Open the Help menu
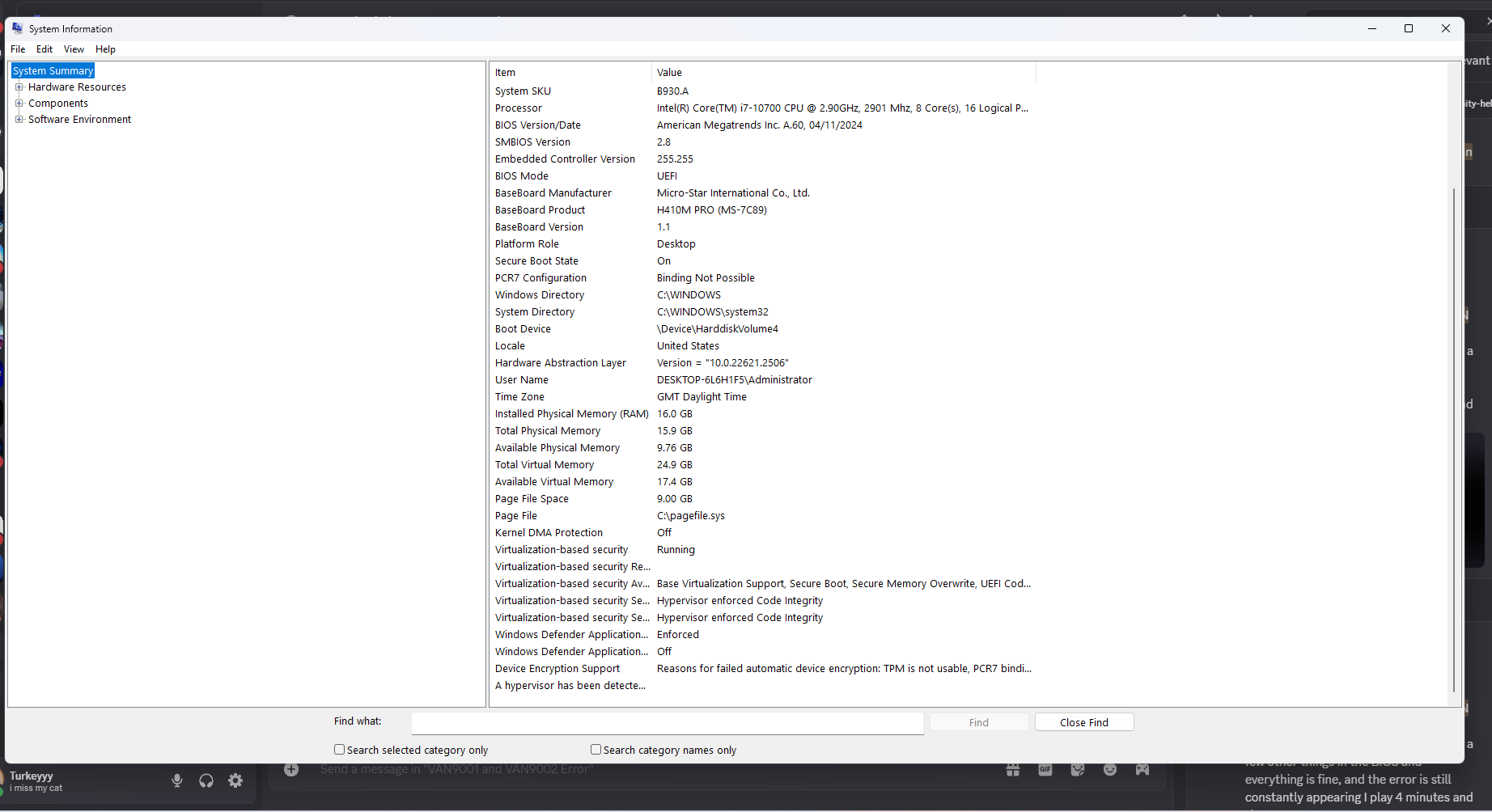The image size is (1492, 812). click(x=106, y=49)
